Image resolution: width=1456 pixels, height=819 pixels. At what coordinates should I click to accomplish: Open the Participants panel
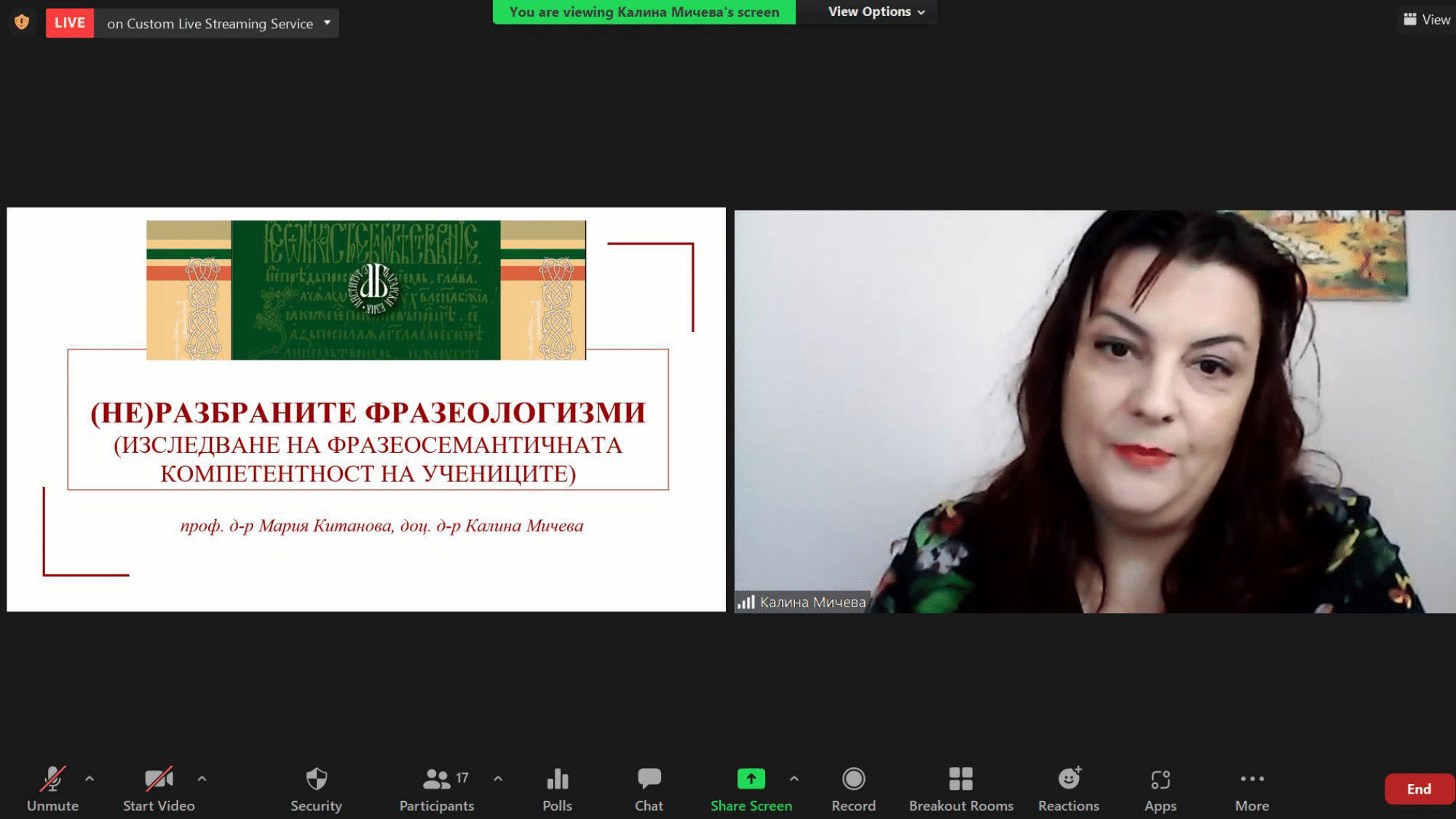436,788
